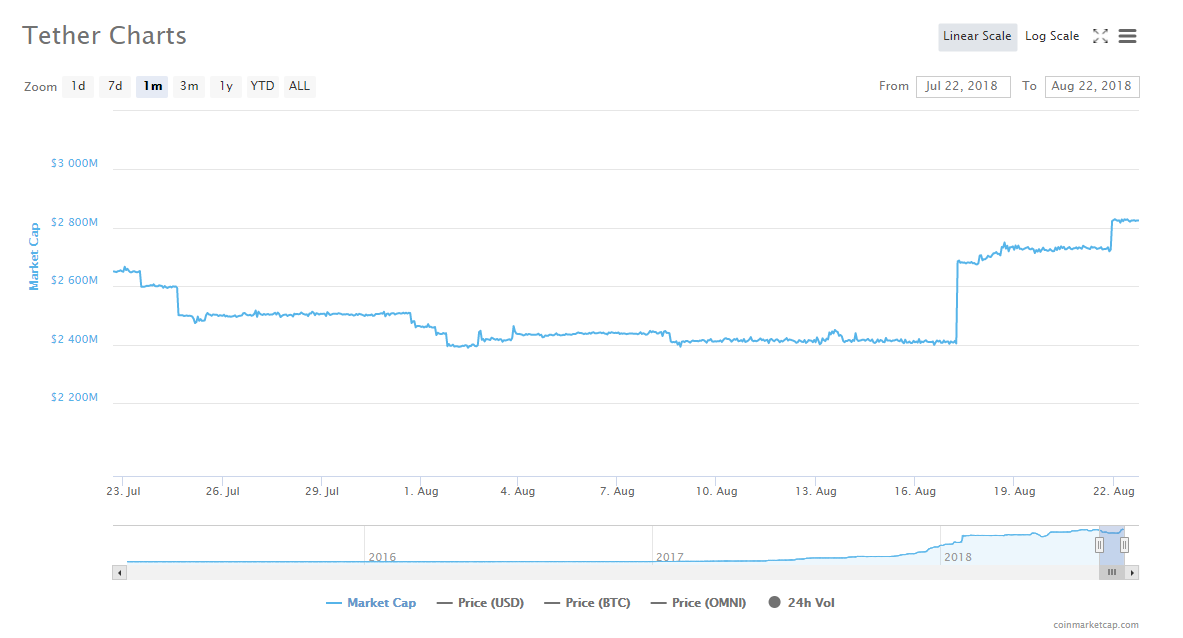This screenshot has height=638, width=1183.
Task: Click the navigator left range handle
Action: [x=1099, y=545]
